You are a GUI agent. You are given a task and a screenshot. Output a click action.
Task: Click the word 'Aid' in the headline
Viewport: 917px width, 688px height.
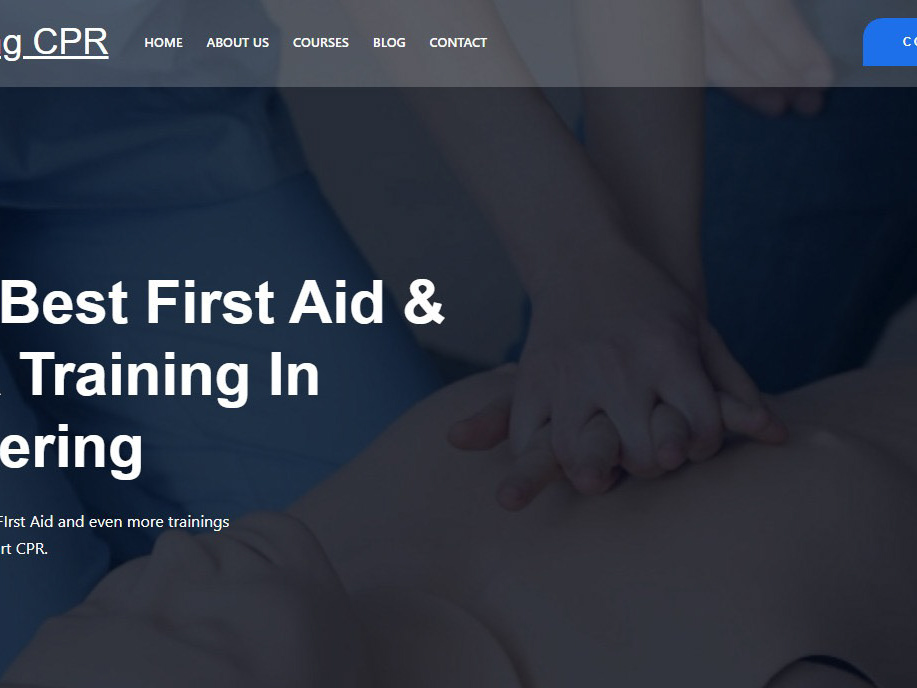336,302
